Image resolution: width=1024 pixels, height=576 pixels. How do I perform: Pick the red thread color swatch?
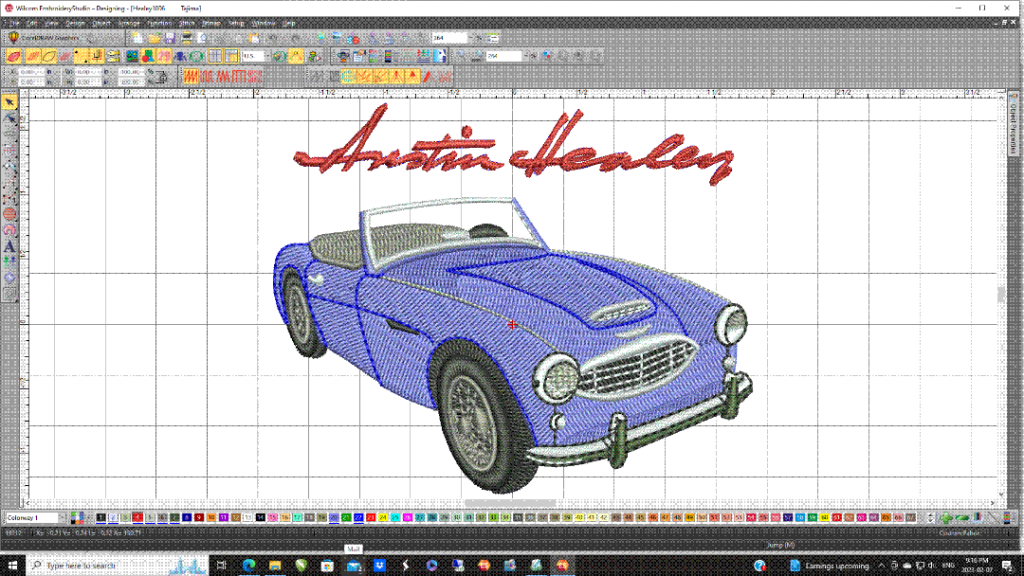click(137, 517)
